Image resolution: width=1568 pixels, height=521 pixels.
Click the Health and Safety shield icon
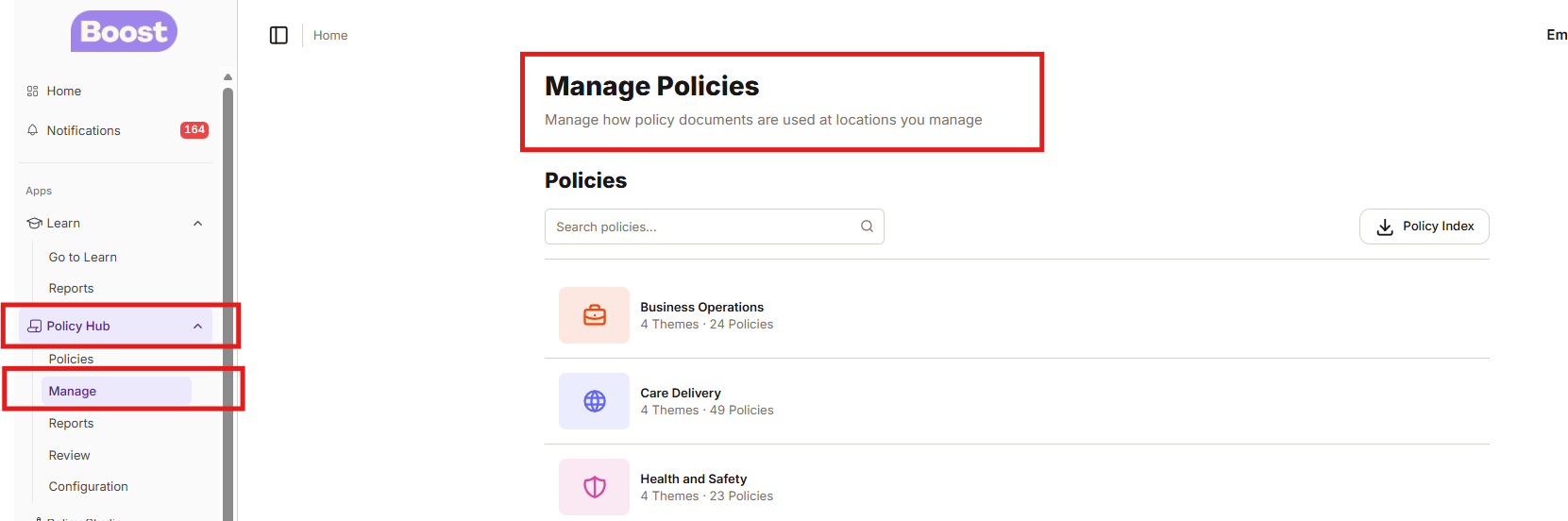click(x=594, y=487)
